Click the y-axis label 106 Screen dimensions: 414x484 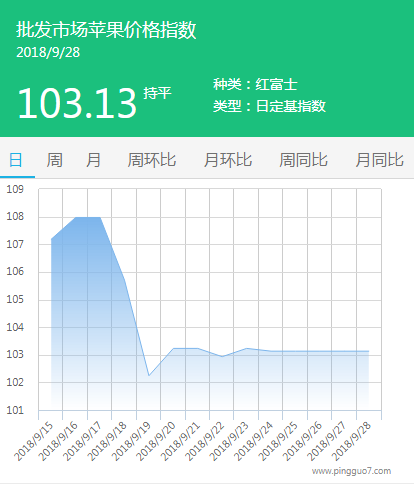tap(15, 272)
